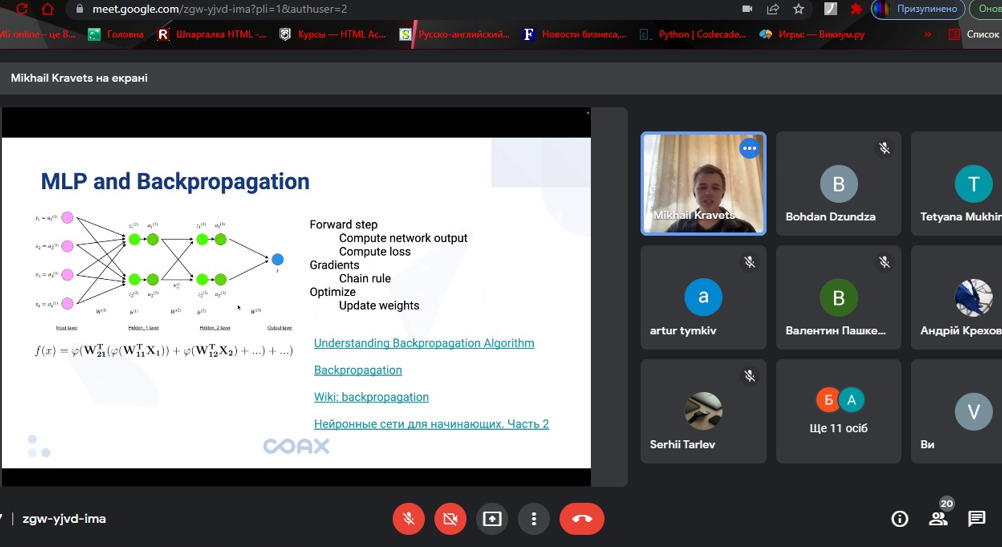Click the "Ще 11 осіб" participants tile
This screenshot has width=1002, height=547.
[x=838, y=412]
